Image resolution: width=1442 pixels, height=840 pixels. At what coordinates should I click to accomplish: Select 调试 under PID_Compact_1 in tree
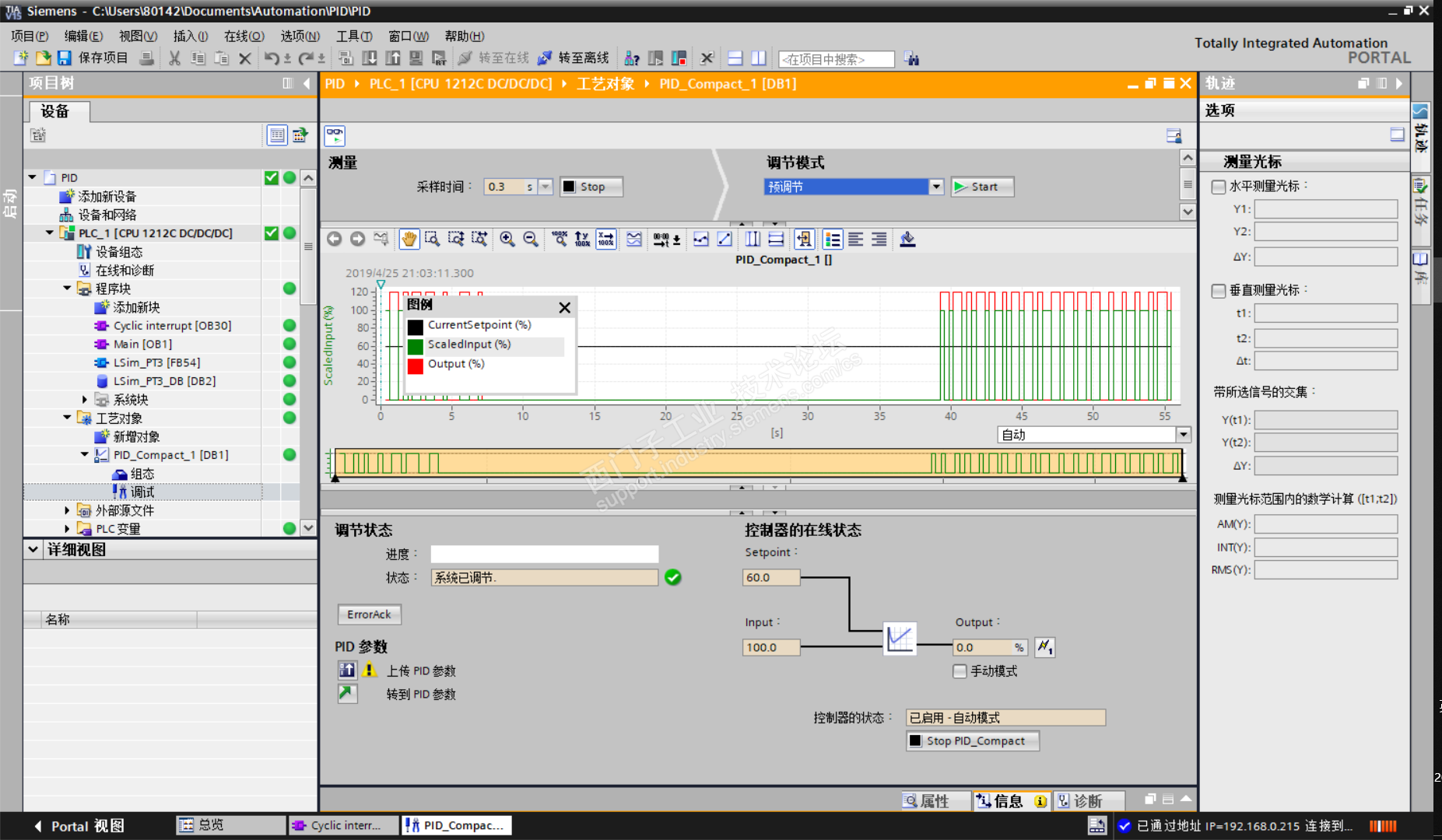pyautogui.click(x=142, y=492)
